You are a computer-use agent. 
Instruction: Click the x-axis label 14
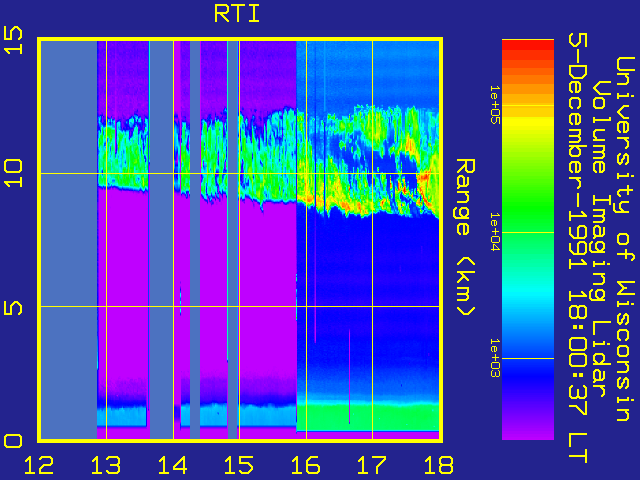tap(173, 465)
